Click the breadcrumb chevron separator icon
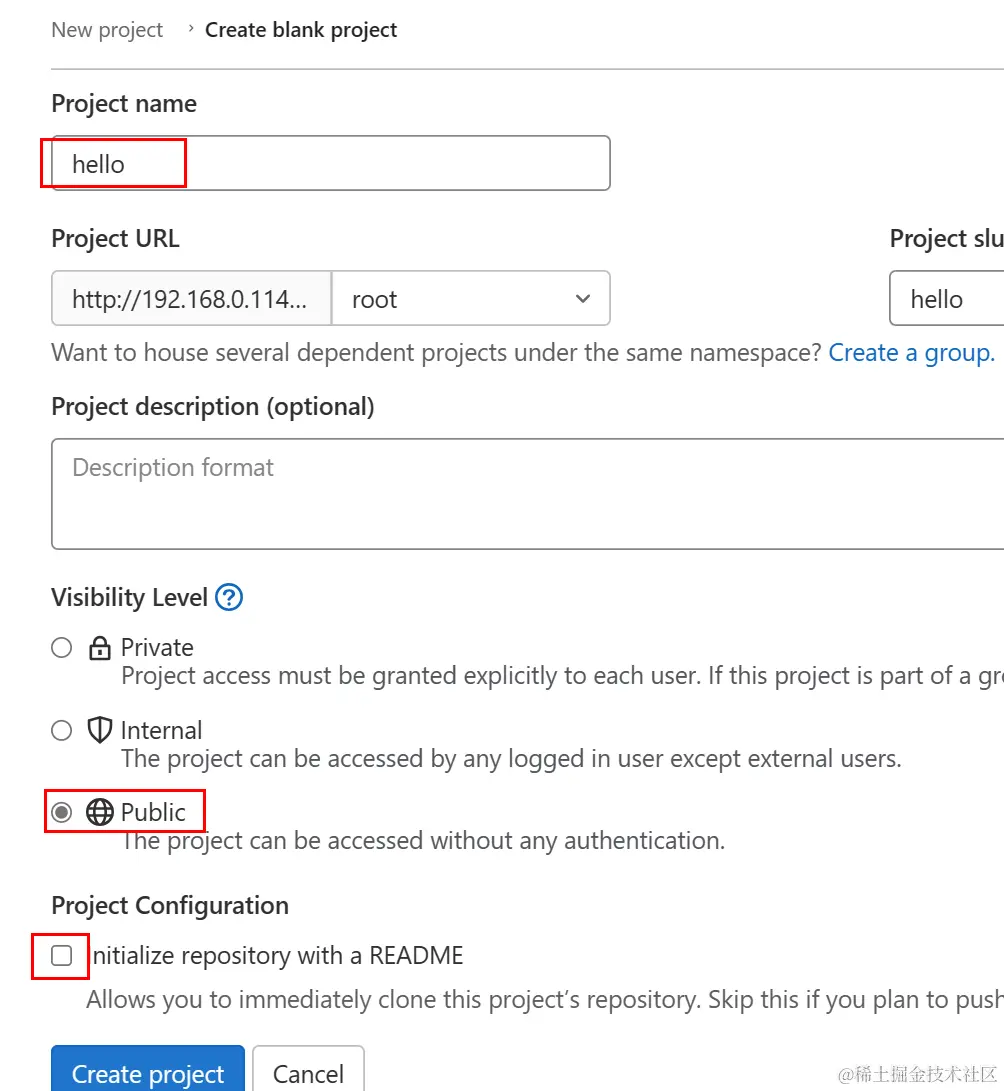The height and width of the screenshot is (1091, 1004). 191,30
